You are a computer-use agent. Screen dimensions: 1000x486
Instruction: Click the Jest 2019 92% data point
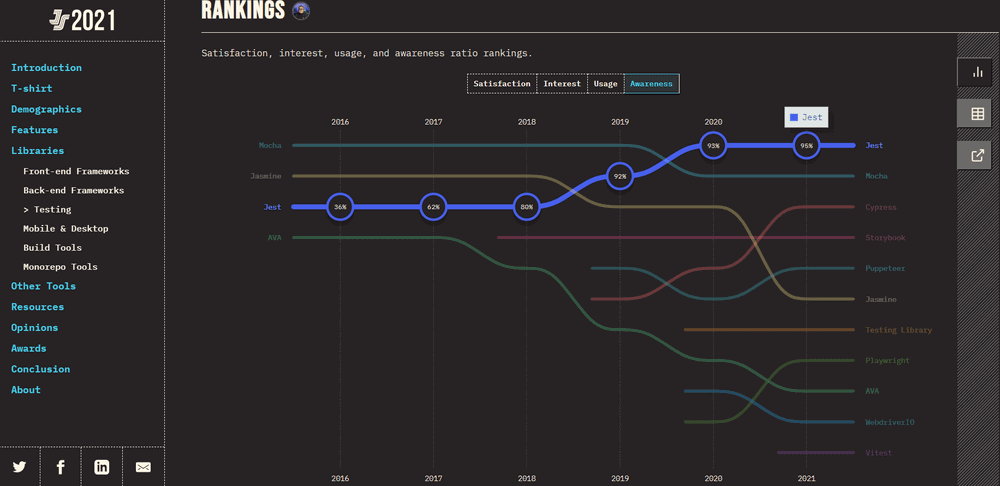coord(620,176)
